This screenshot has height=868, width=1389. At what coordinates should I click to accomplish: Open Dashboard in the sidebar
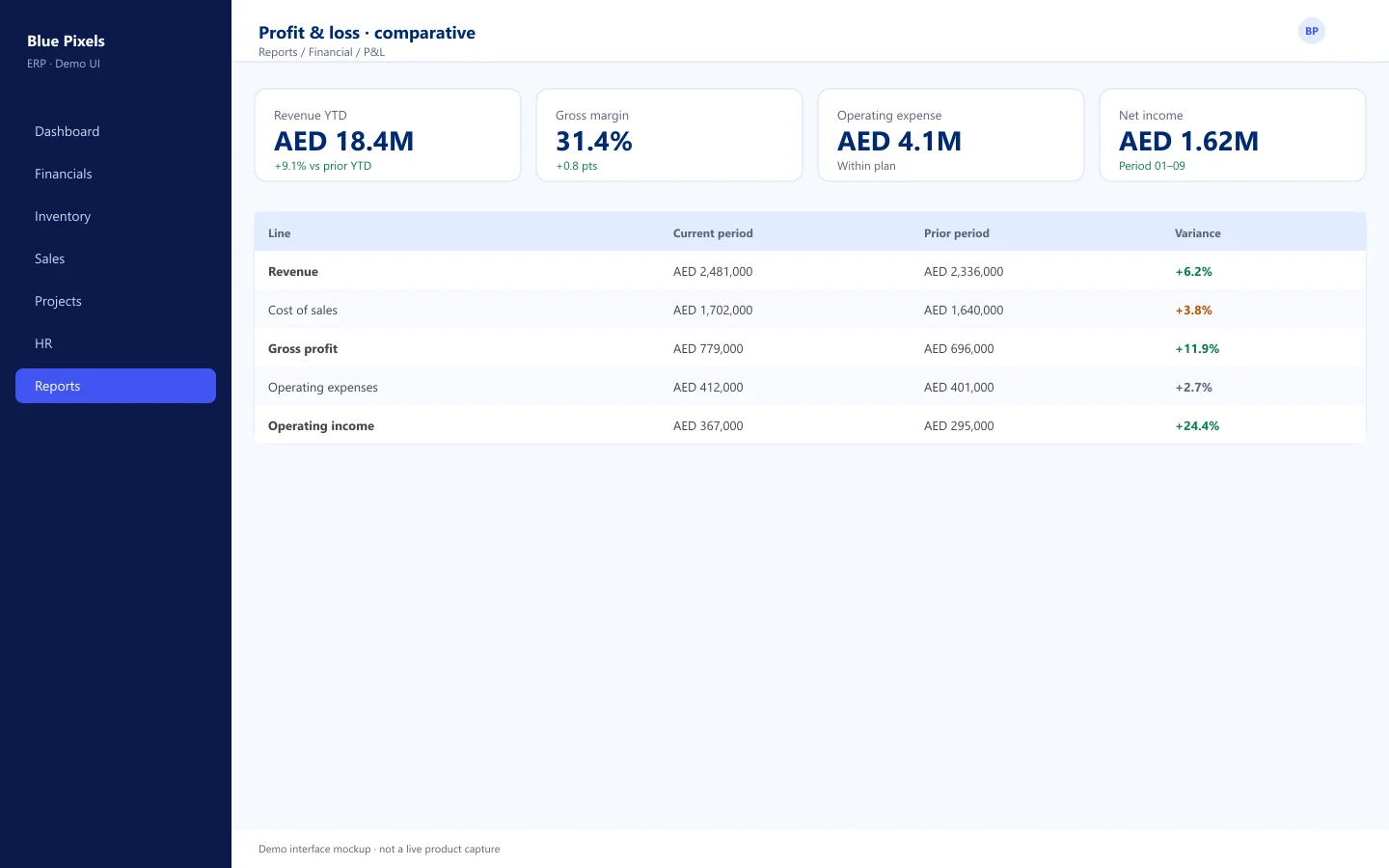pos(116,131)
